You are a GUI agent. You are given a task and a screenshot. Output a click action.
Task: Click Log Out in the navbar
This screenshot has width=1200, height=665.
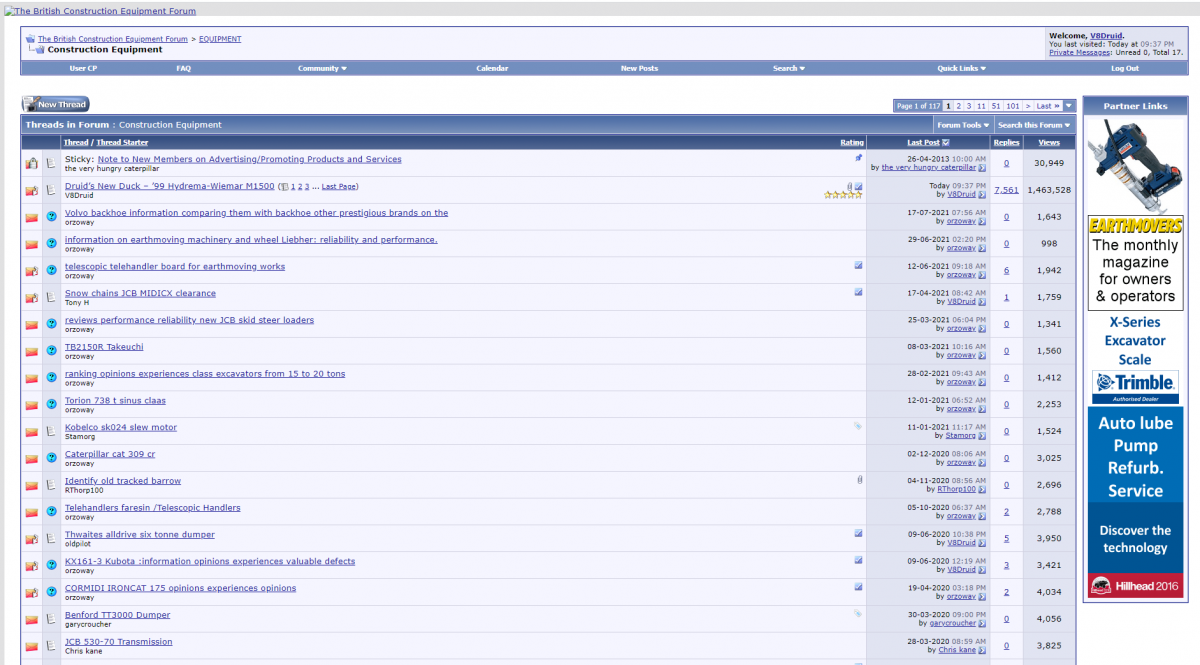click(x=1125, y=68)
